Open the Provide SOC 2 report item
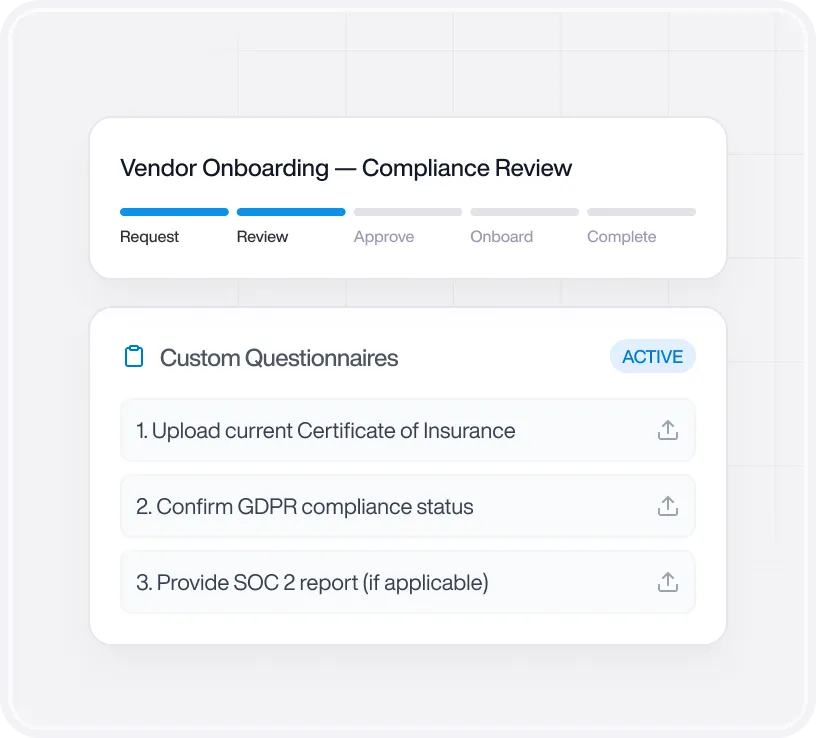The height and width of the screenshot is (738, 816). click(408, 582)
